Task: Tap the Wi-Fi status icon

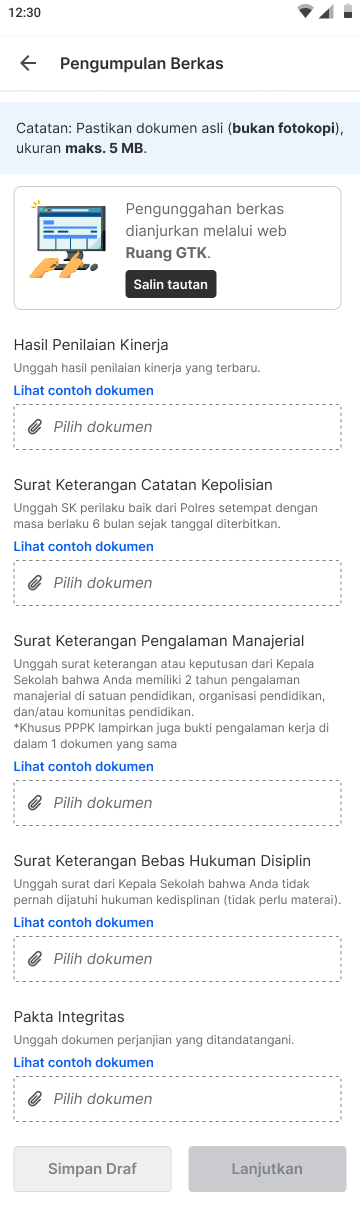Action: point(305,11)
